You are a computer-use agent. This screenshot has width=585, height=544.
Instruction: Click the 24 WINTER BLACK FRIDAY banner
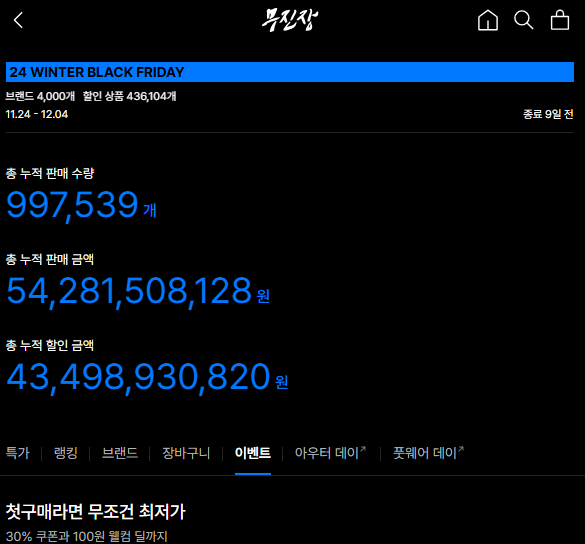coord(290,72)
